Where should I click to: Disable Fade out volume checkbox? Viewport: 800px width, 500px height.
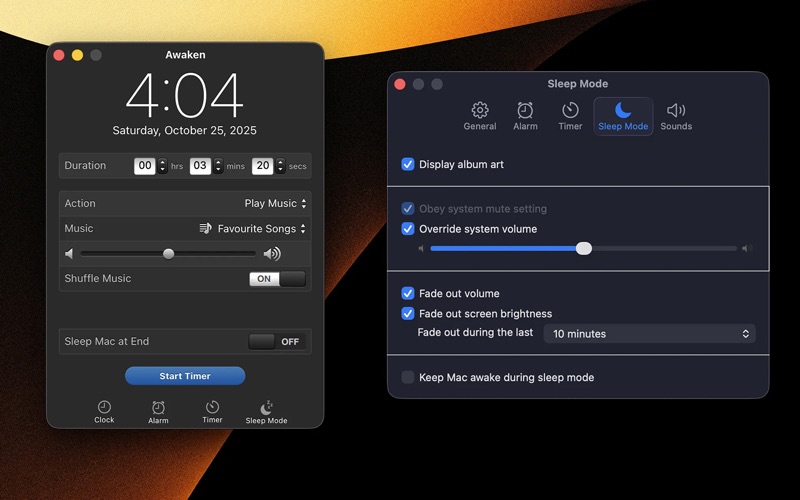click(x=408, y=293)
